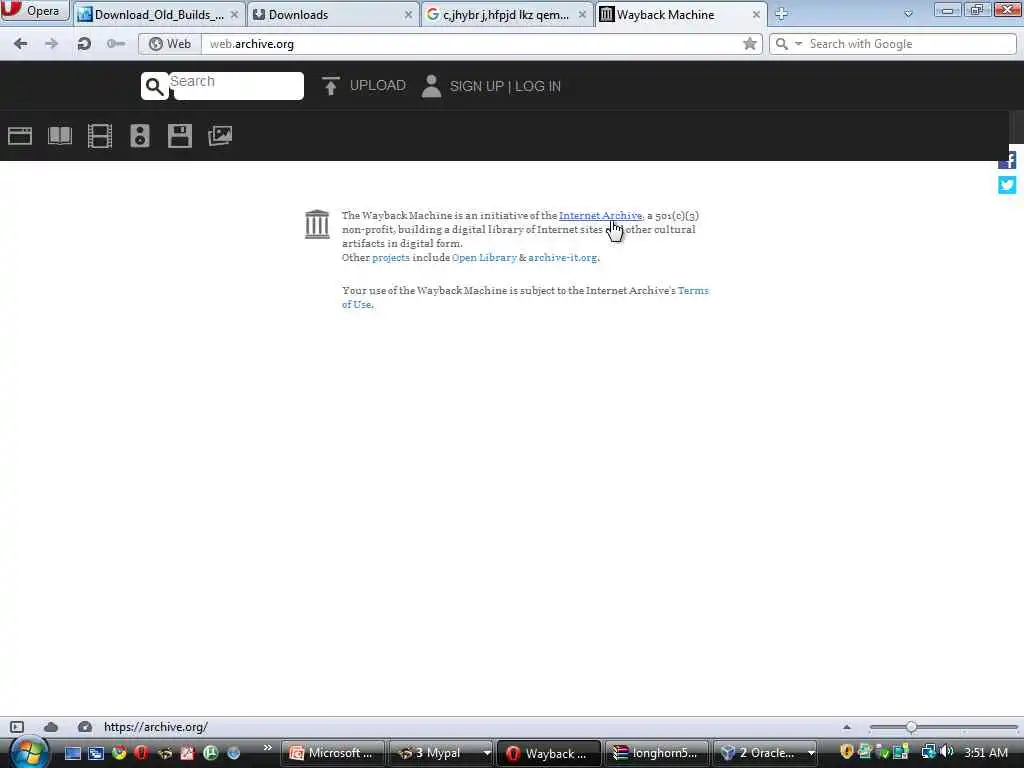The image size is (1024, 768).
Task: Follow the Internet Archive hyperlink
Action: (x=600, y=216)
